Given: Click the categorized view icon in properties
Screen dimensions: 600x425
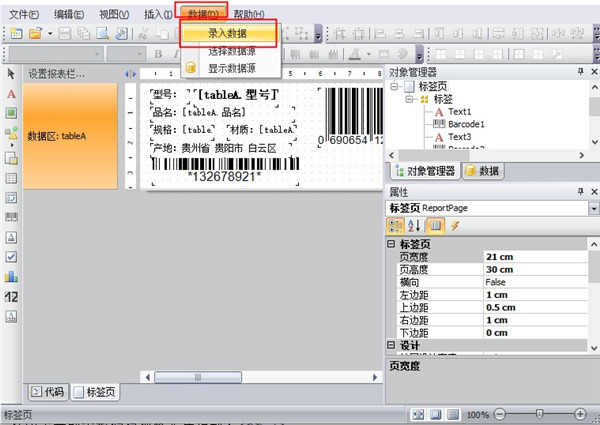Looking at the screenshot, I should (x=395, y=225).
